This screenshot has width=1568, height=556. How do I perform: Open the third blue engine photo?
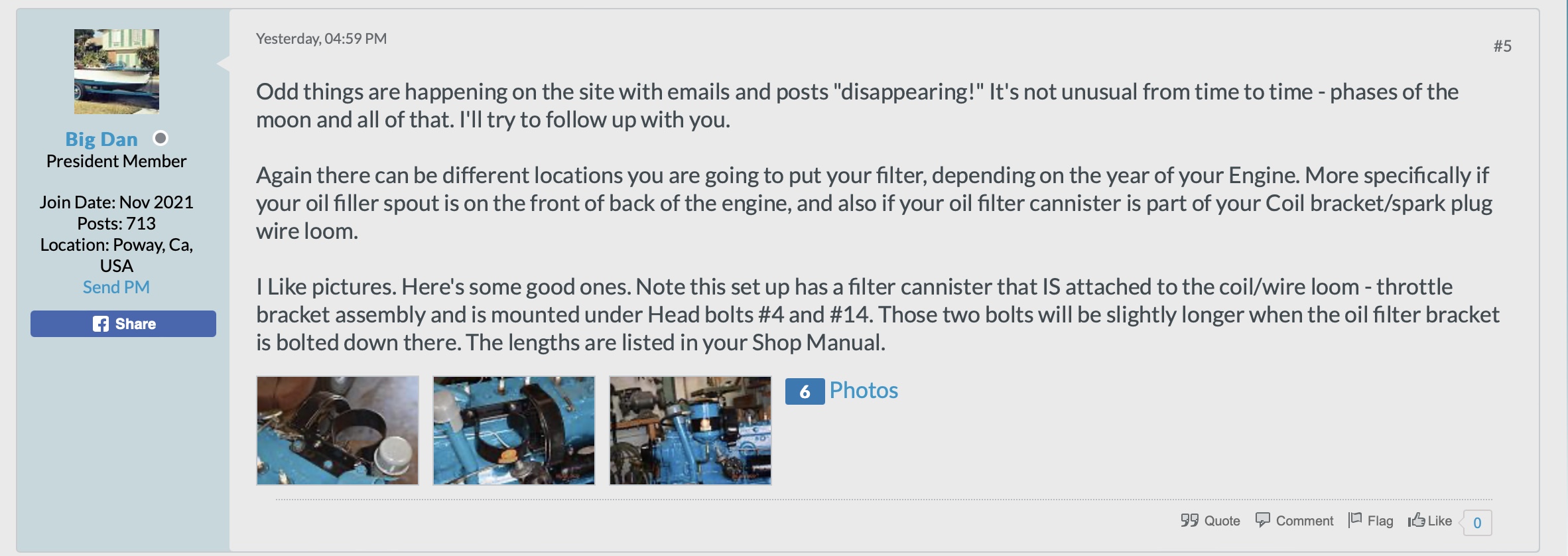tap(690, 431)
